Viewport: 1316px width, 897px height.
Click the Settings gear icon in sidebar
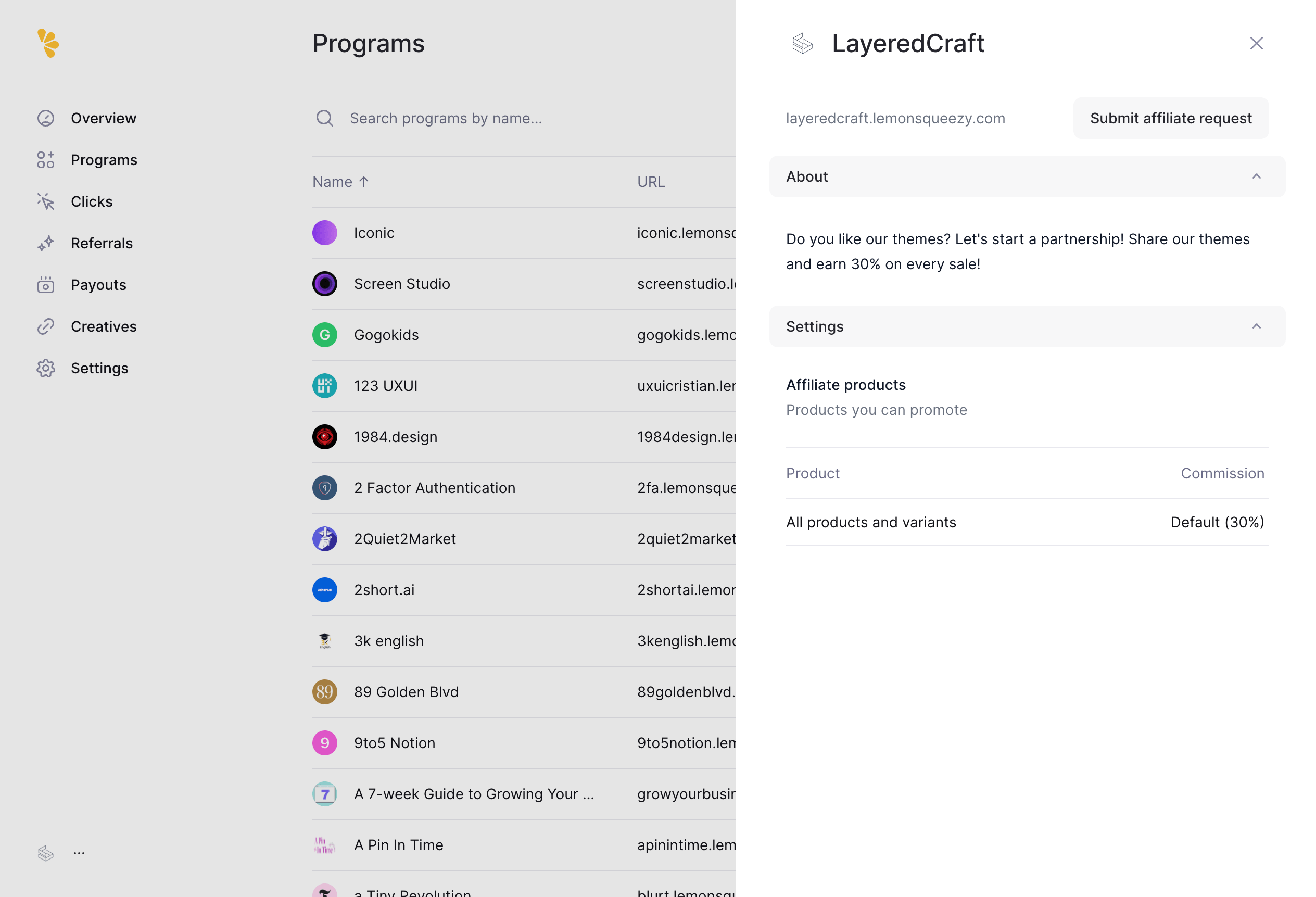(46, 368)
